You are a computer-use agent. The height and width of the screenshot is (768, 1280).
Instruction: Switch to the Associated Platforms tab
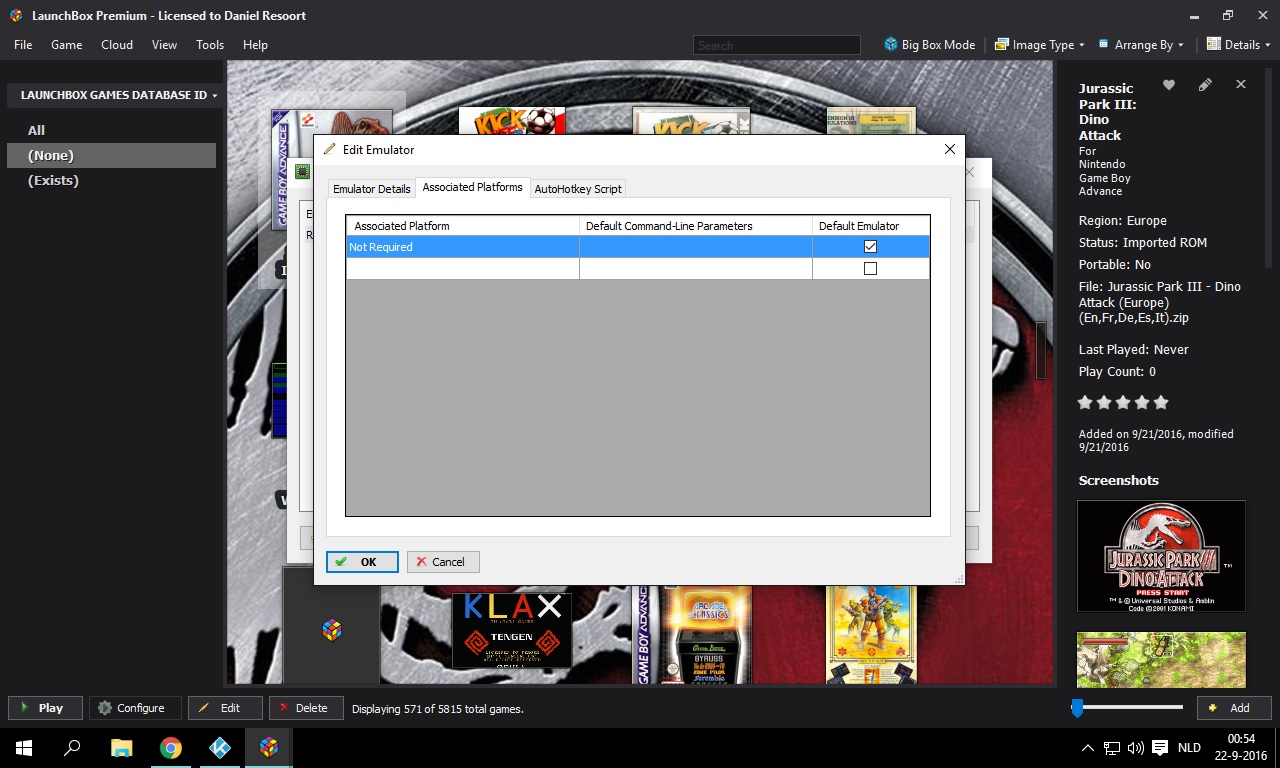pos(472,187)
